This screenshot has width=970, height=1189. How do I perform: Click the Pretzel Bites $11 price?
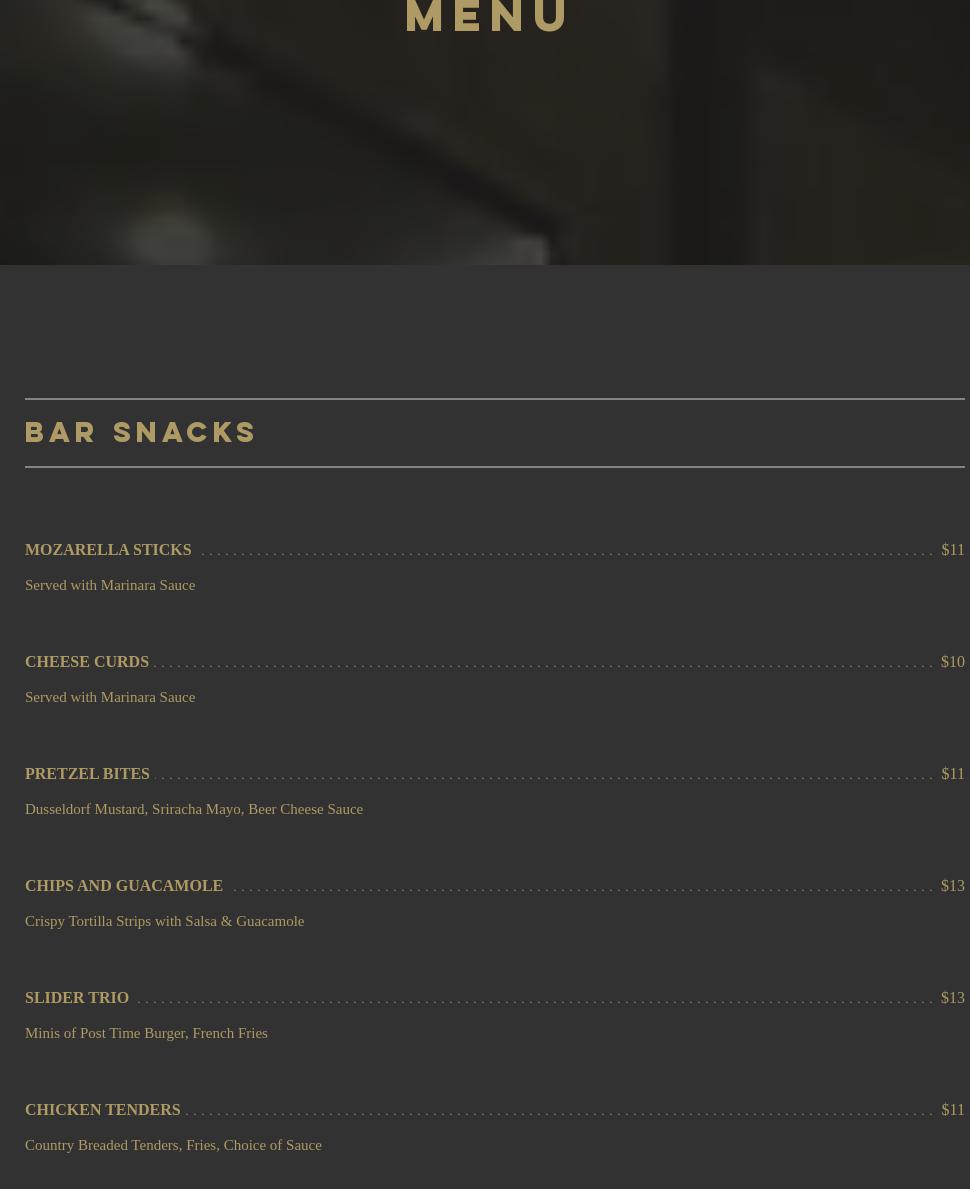(952, 774)
